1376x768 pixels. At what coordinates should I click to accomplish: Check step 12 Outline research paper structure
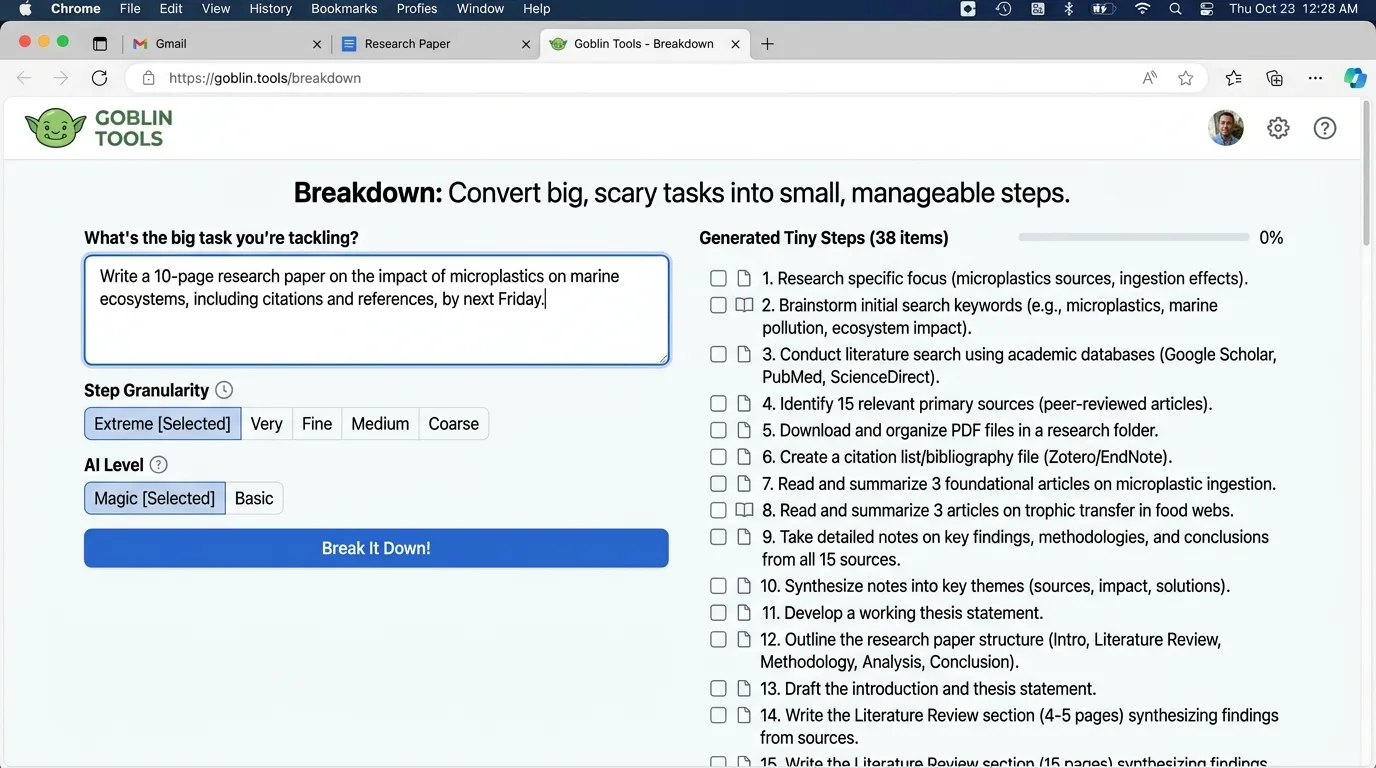[x=718, y=639]
